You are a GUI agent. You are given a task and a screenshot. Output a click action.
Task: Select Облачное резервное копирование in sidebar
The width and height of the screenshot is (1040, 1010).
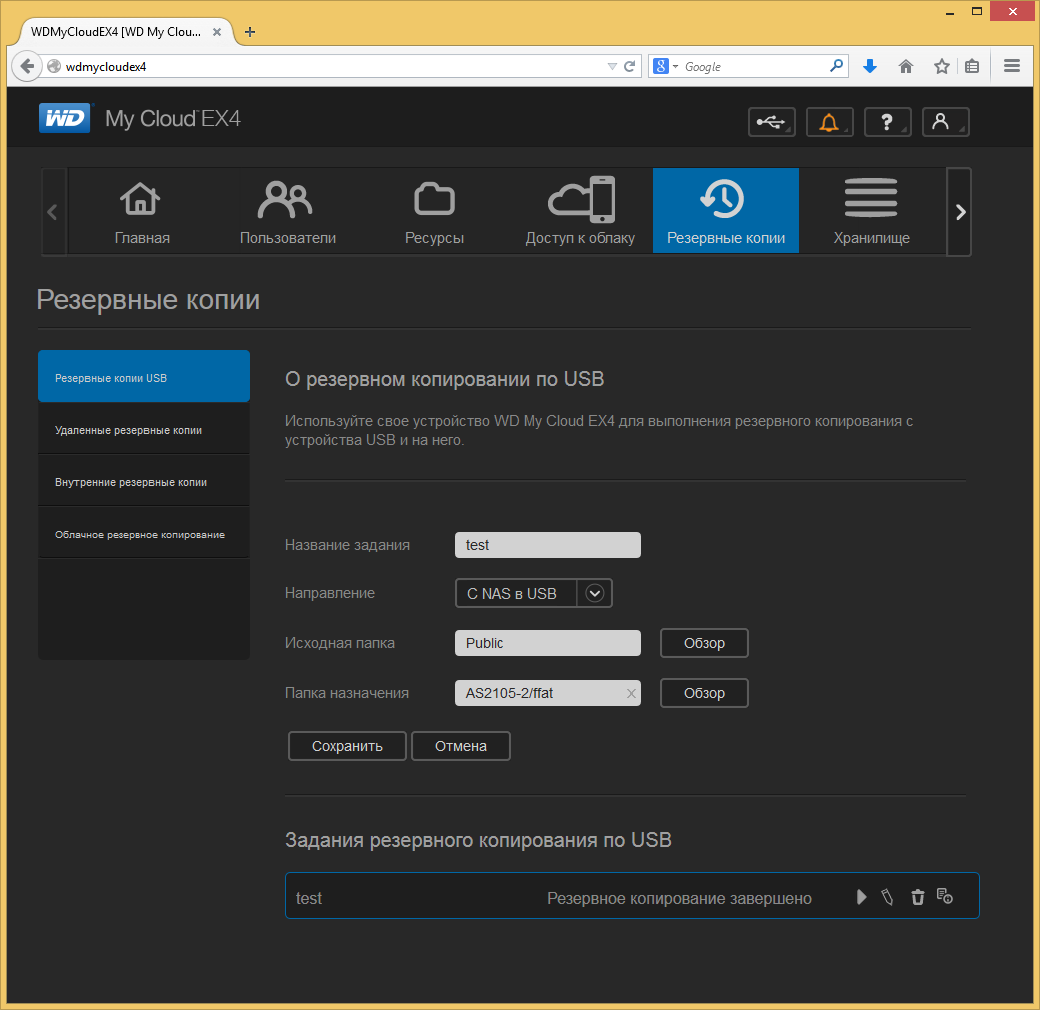click(144, 534)
